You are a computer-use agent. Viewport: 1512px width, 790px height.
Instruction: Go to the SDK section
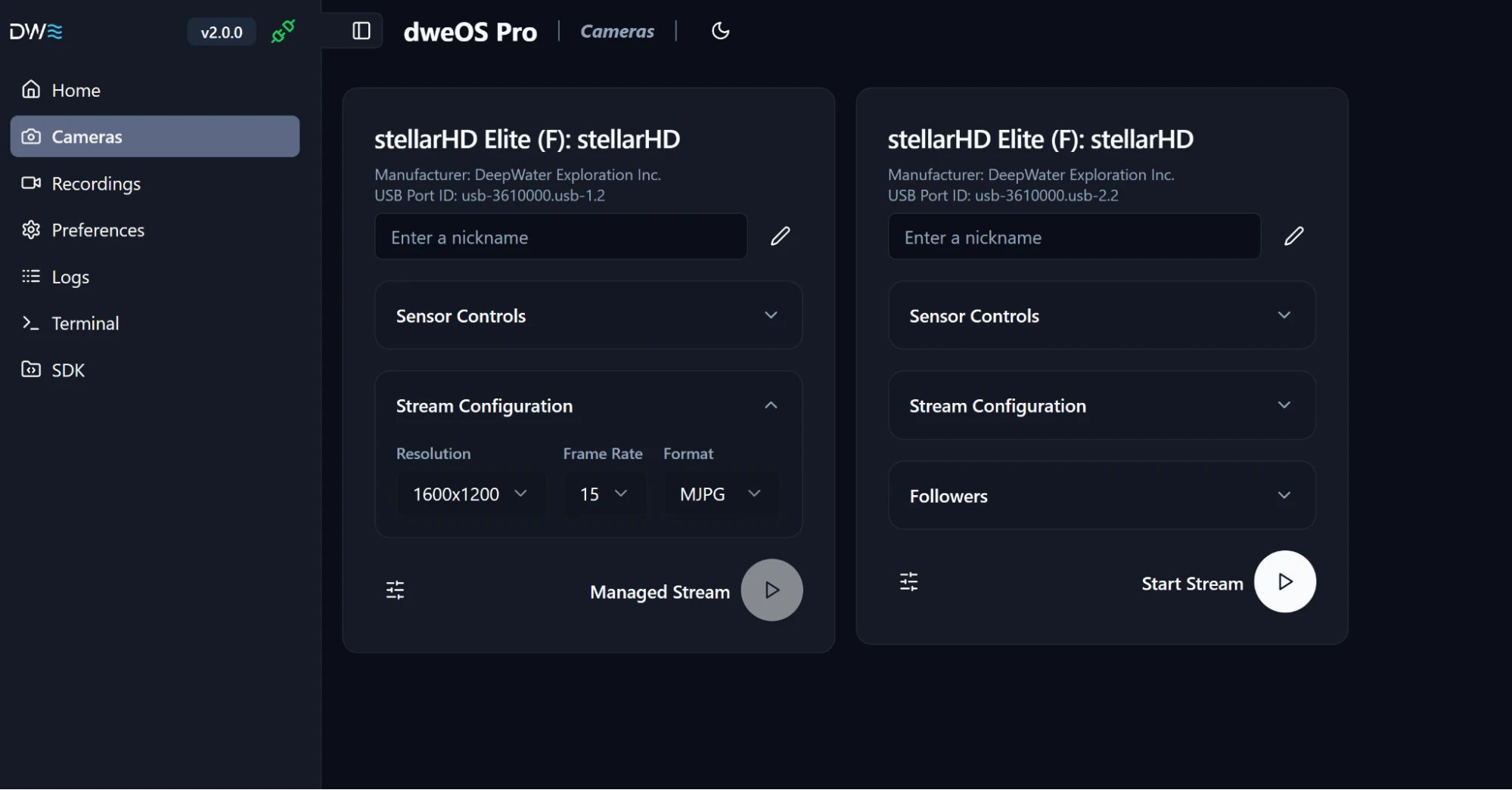point(68,370)
